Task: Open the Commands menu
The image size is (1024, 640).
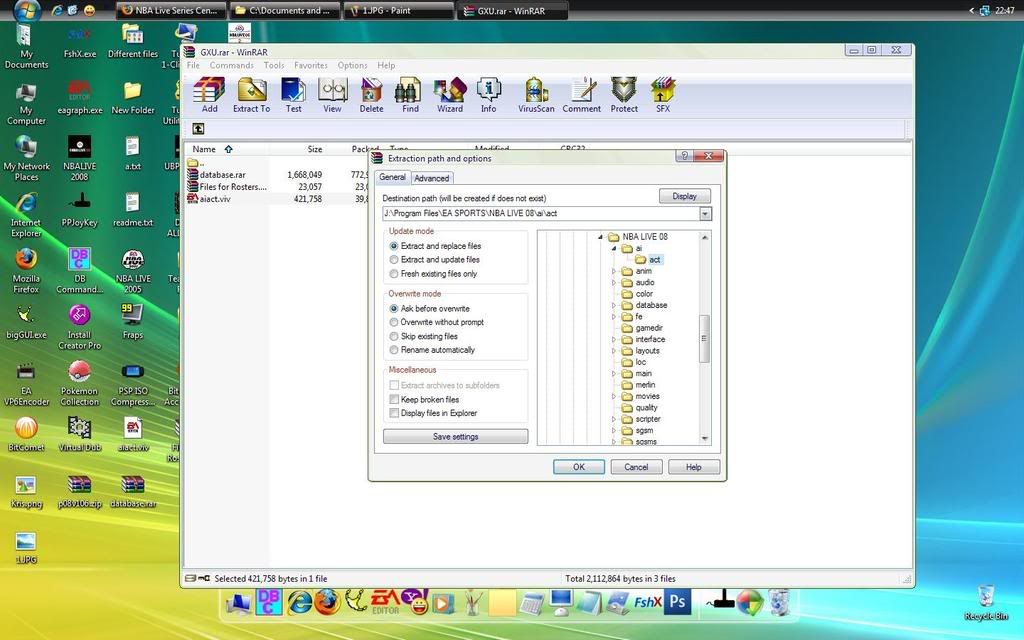Action: click(231, 65)
